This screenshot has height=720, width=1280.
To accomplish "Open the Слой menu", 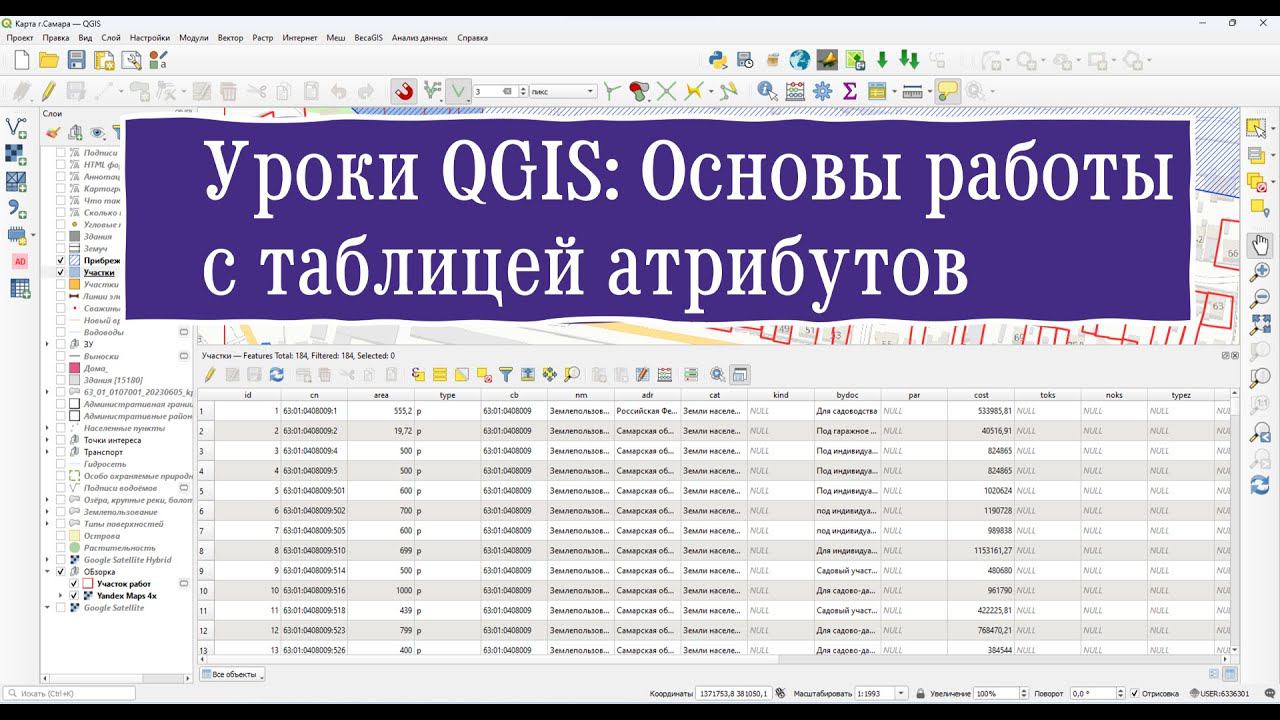I will (110, 37).
